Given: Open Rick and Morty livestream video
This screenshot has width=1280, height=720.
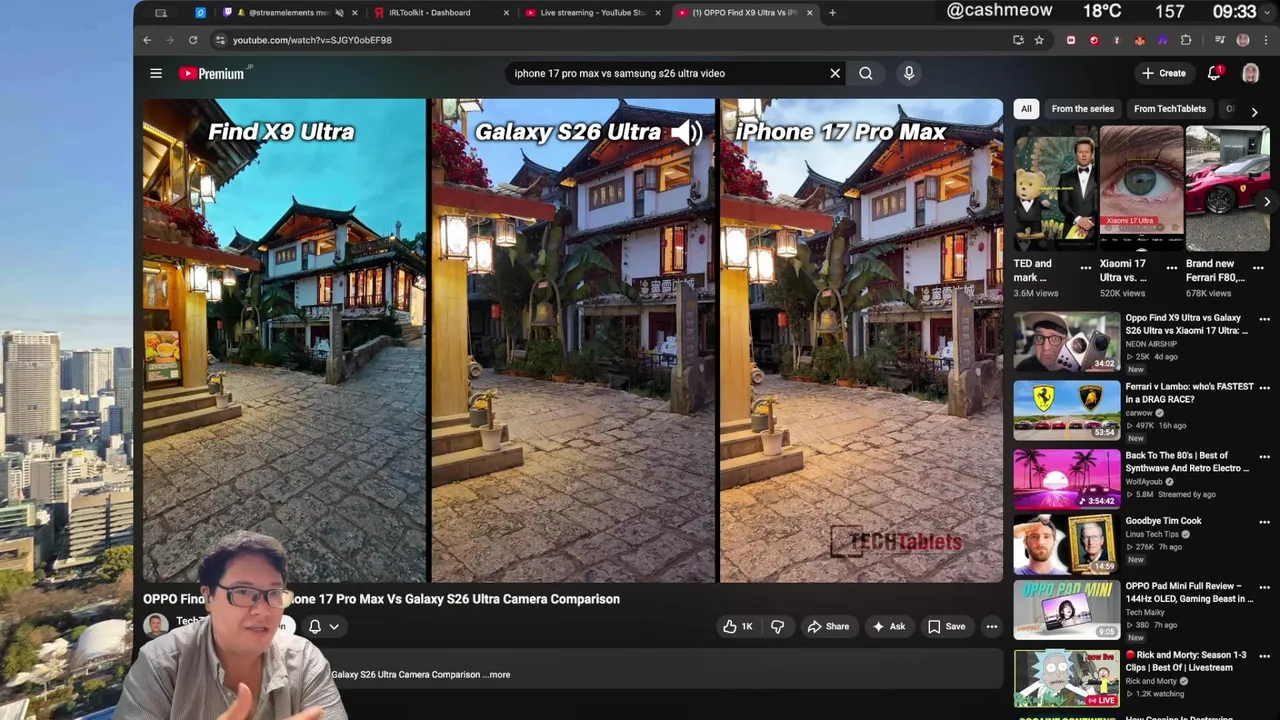Looking at the screenshot, I should [x=1067, y=678].
